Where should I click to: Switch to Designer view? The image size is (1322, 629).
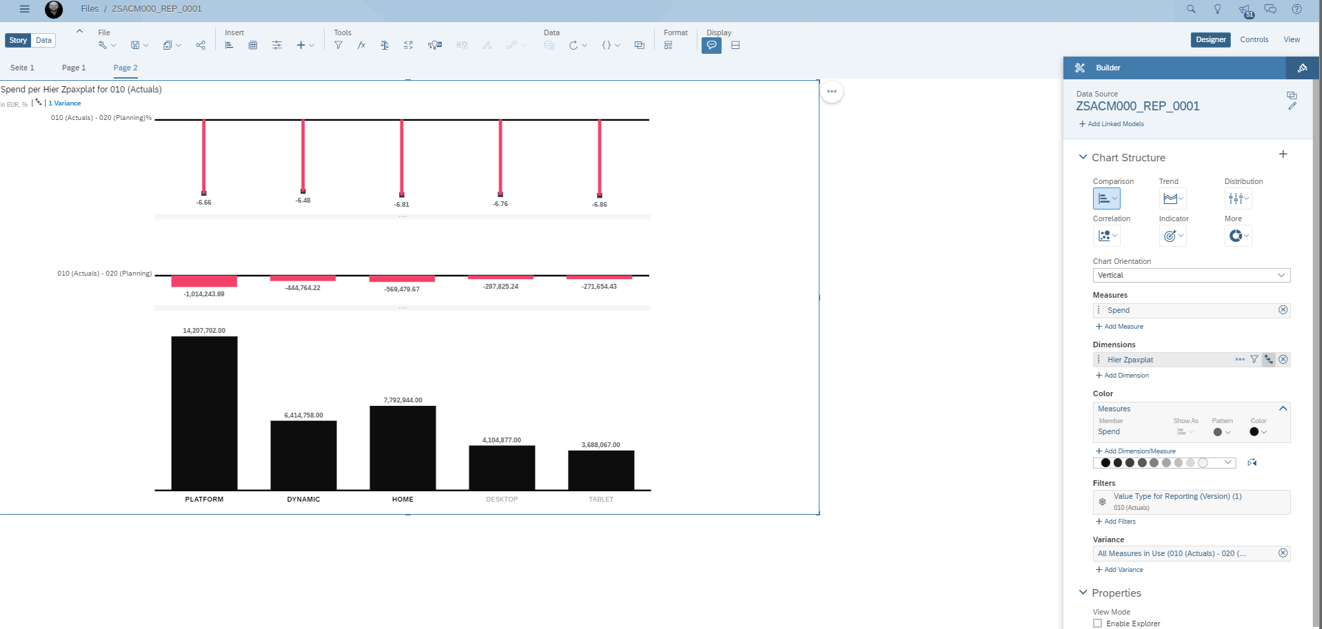(x=1210, y=40)
